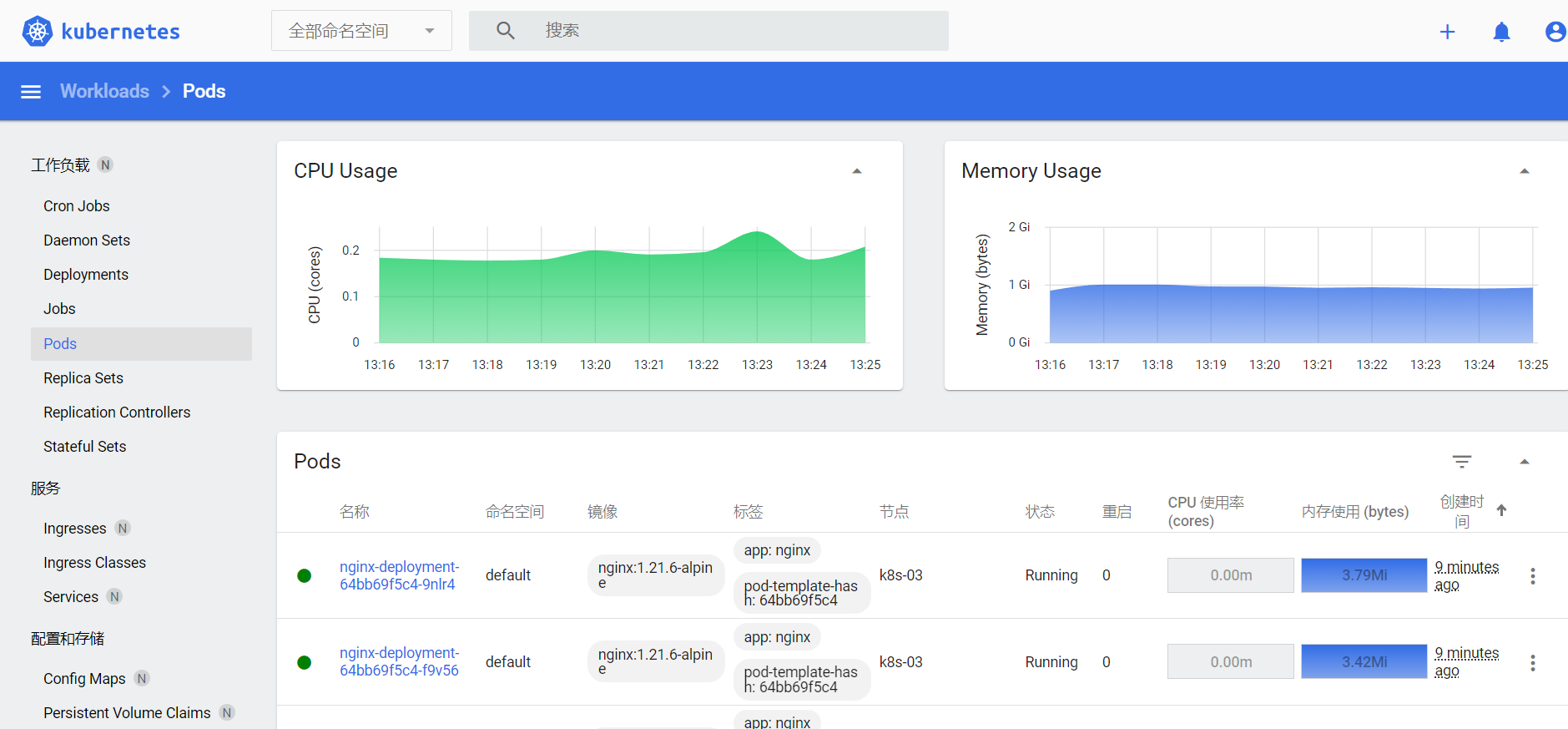
Task: Click the N badge next to 工作负载
Action: [x=105, y=165]
